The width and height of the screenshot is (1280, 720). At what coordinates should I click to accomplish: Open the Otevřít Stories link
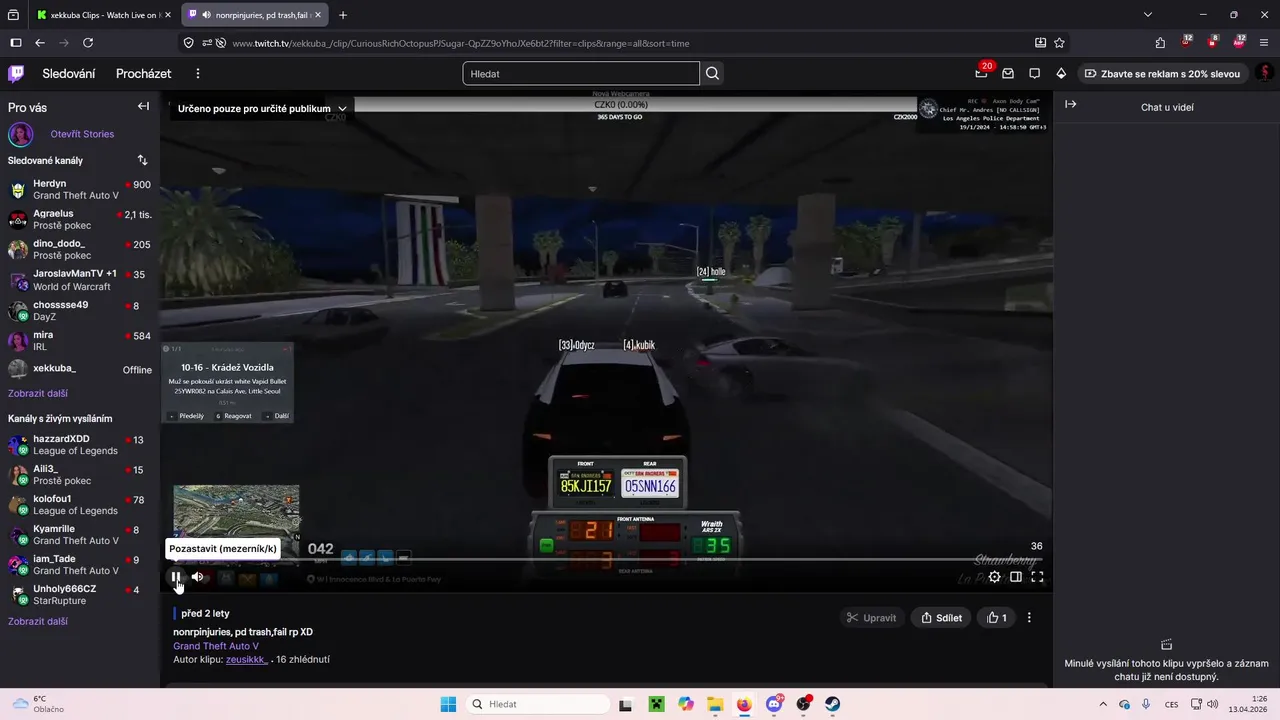point(82,134)
